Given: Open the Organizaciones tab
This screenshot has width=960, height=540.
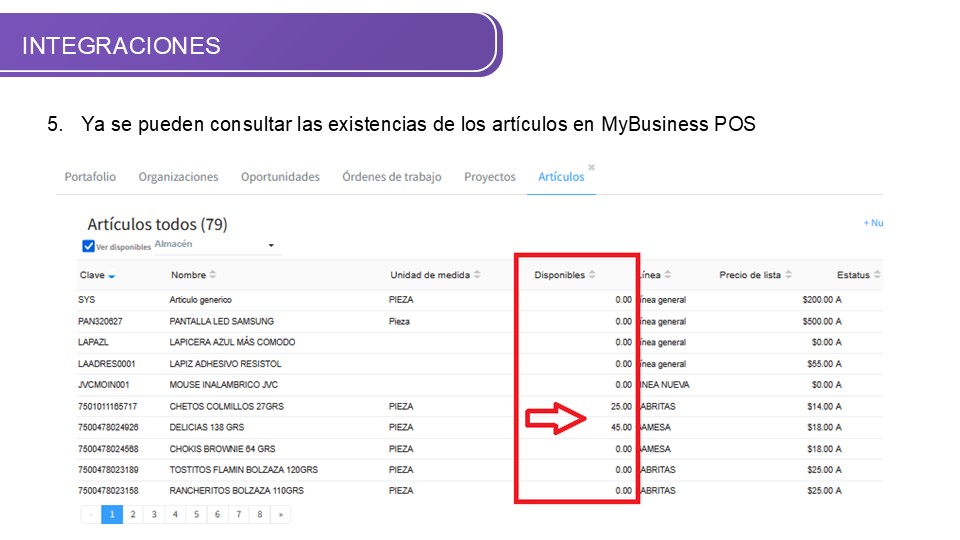Looking at the screenshot, I should pos(178,177).
